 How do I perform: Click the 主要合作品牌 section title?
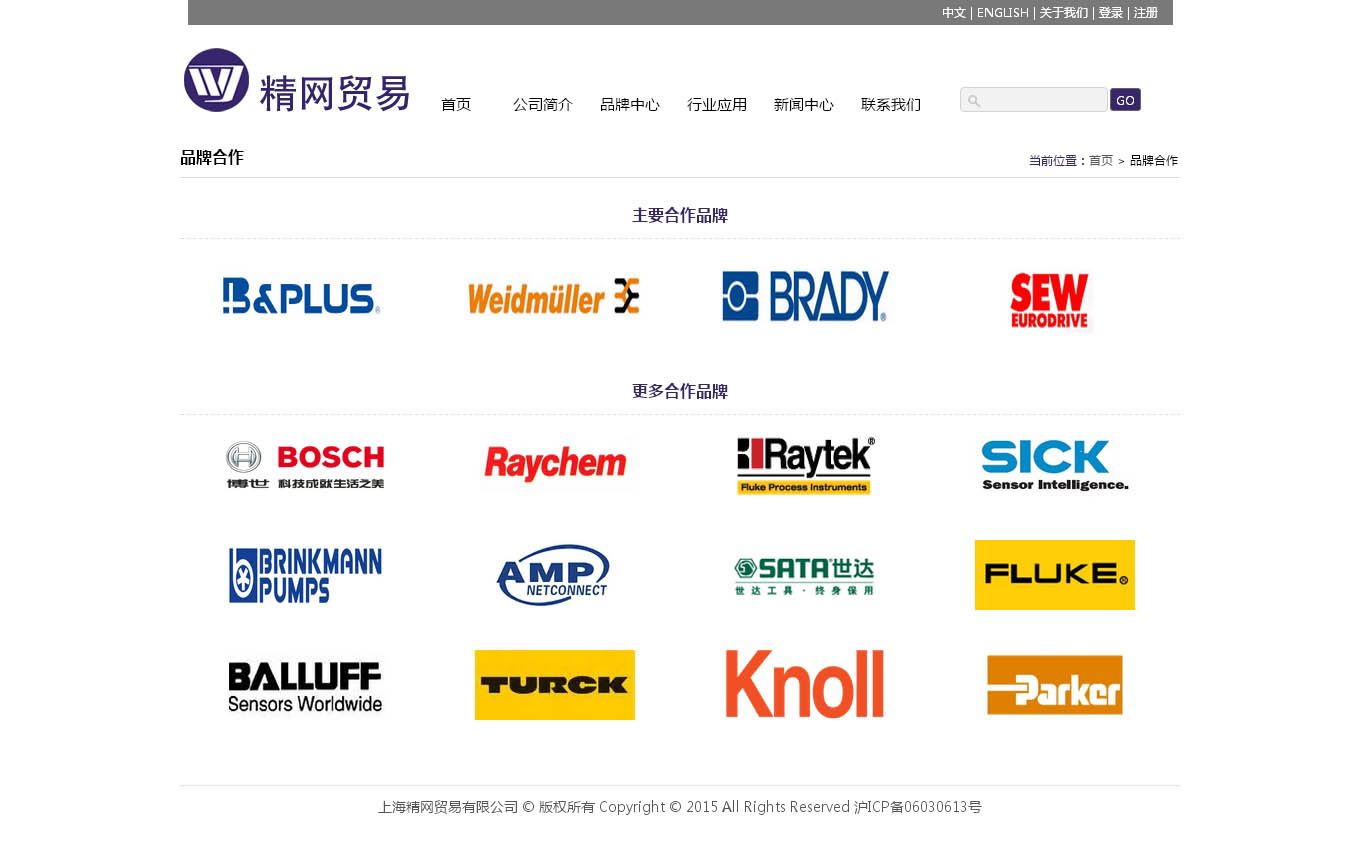click(680, 215)
